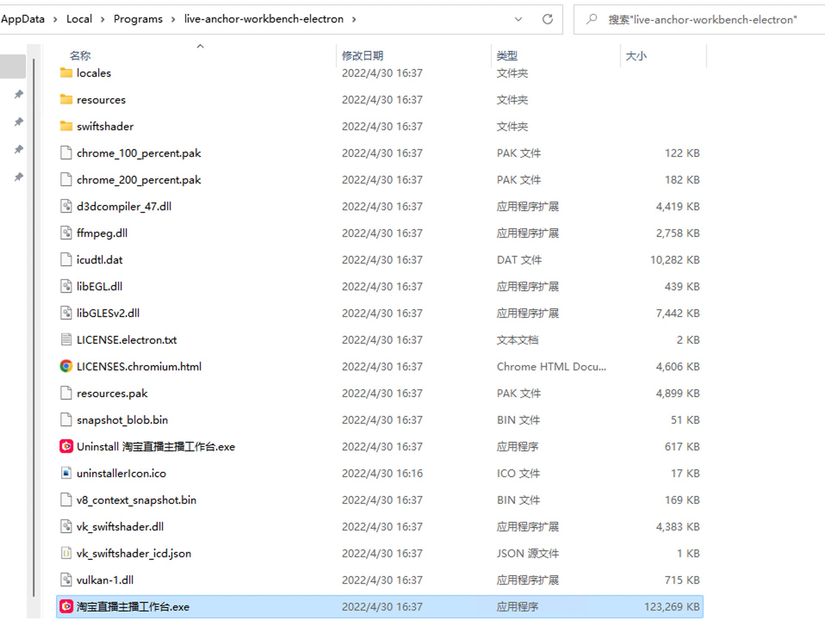Click the 文本文档 type cell

pos(518,340)
